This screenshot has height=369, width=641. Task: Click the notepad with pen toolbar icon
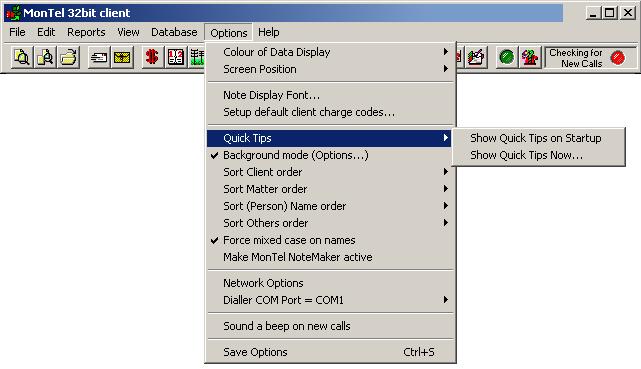(x=476, y=57)
